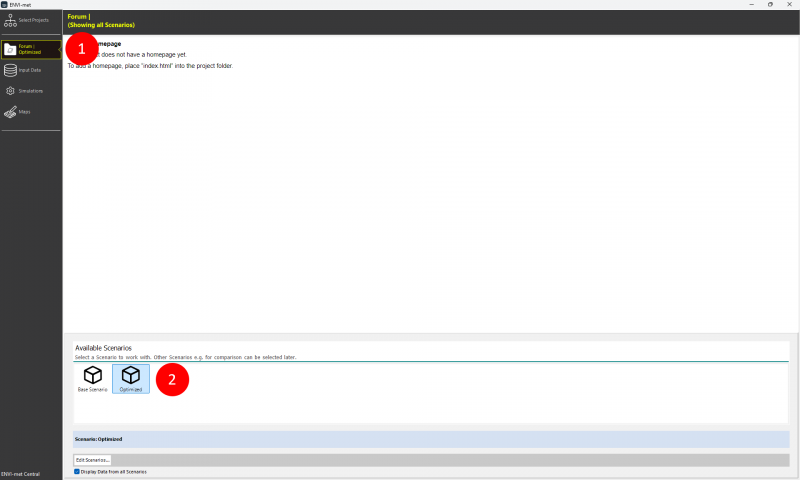
Task: Open the Maps section in sidebar
Action: pyautogui.click(x=30, y=112)
